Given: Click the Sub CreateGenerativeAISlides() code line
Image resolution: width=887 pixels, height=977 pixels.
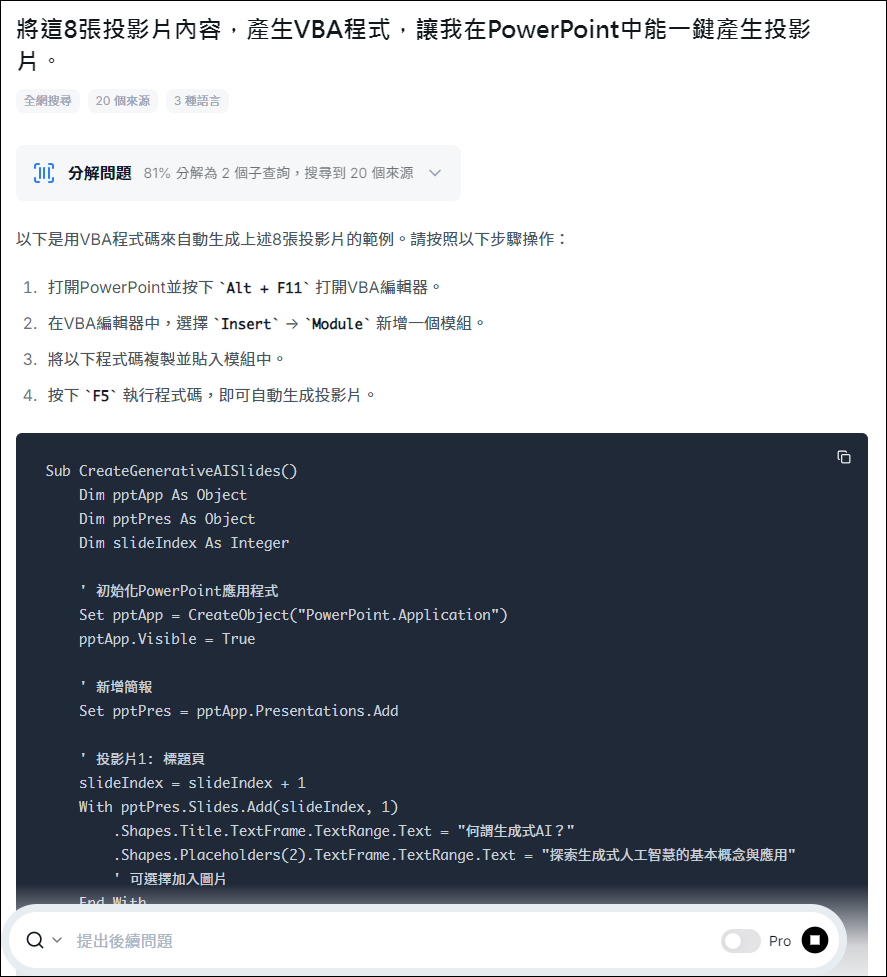Looking at the screenshot, I should 171,471.
